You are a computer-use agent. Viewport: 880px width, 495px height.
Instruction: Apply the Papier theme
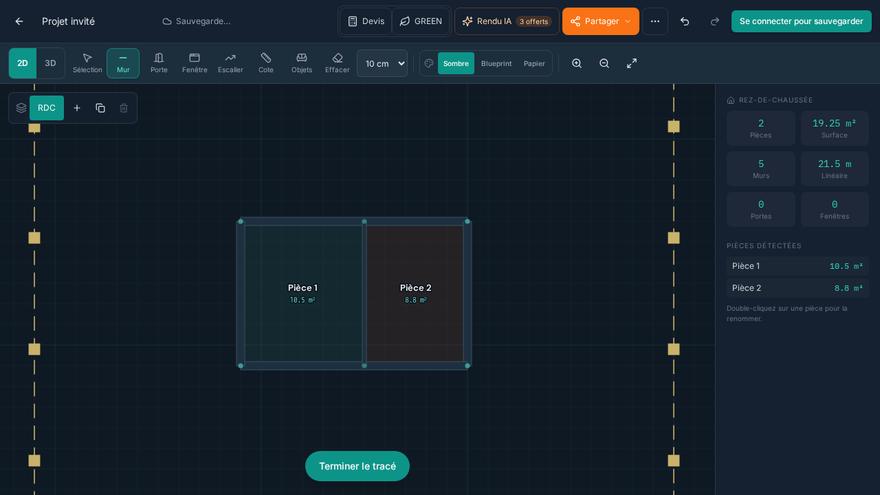[534, 63]
